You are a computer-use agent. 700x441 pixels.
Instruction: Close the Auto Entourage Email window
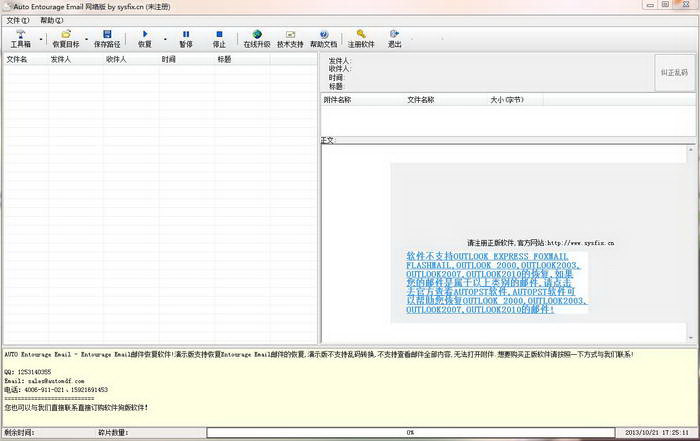(x=686, y=5)
